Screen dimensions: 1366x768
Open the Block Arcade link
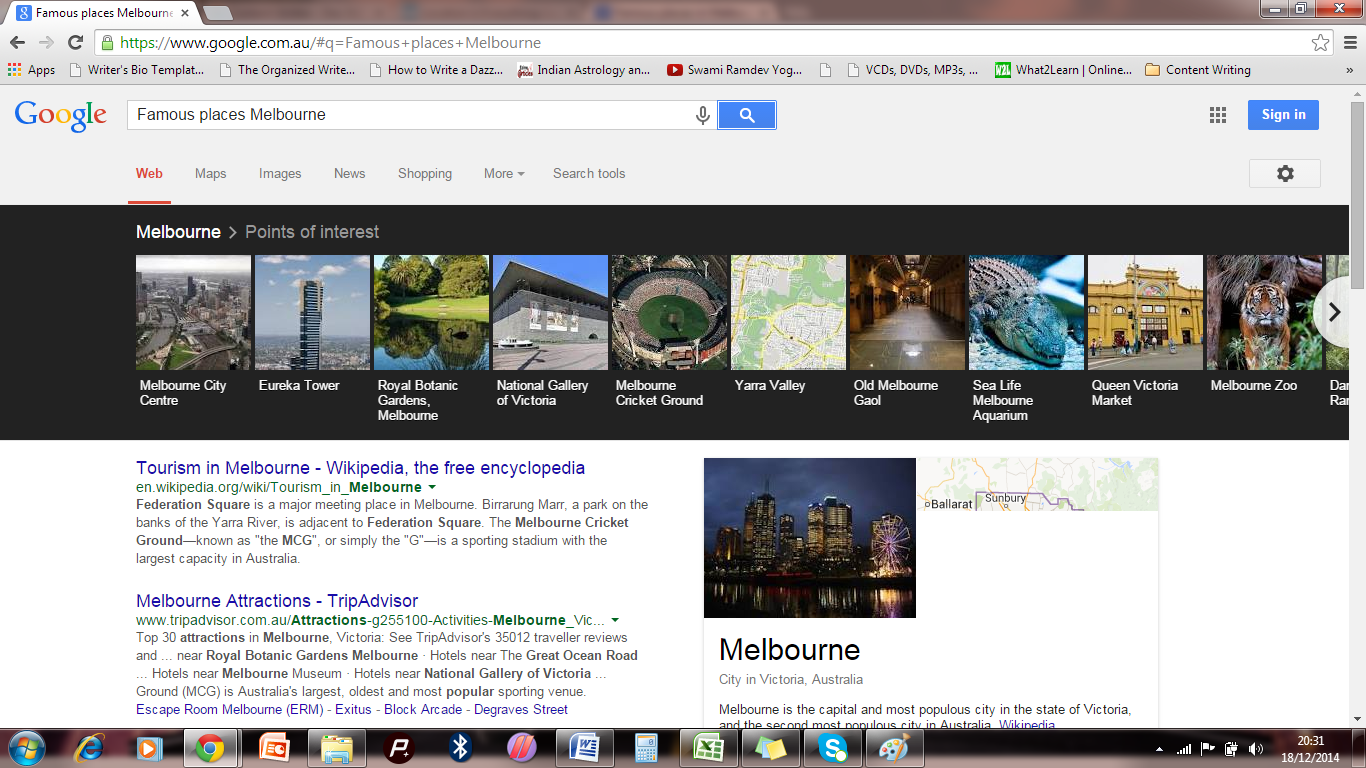423,709
